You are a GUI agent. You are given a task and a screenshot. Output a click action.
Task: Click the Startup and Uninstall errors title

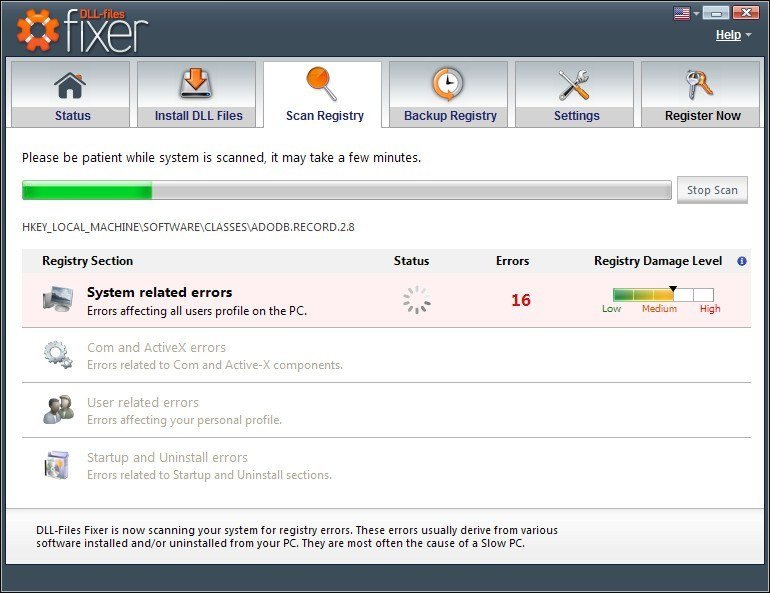pos(167,458)
